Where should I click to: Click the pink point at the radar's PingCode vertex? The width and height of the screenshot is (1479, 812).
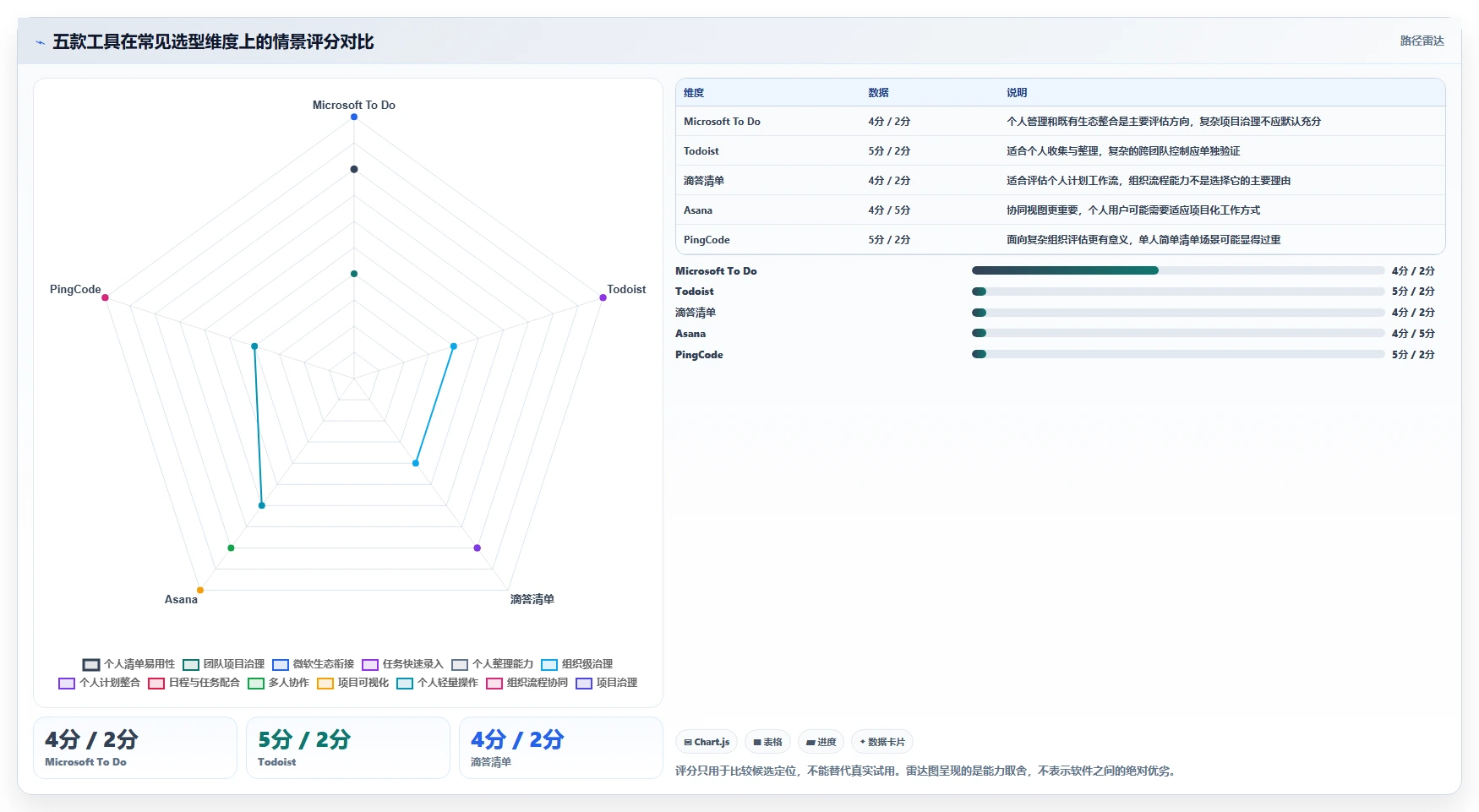[x=105, y=297]
